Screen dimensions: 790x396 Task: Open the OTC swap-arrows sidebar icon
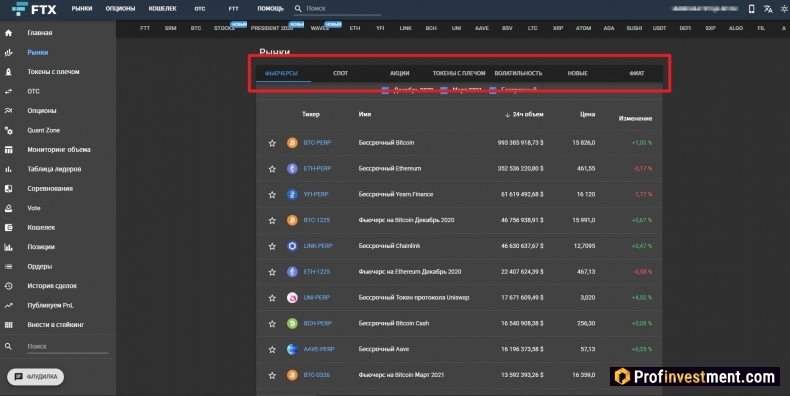(9, 91)
